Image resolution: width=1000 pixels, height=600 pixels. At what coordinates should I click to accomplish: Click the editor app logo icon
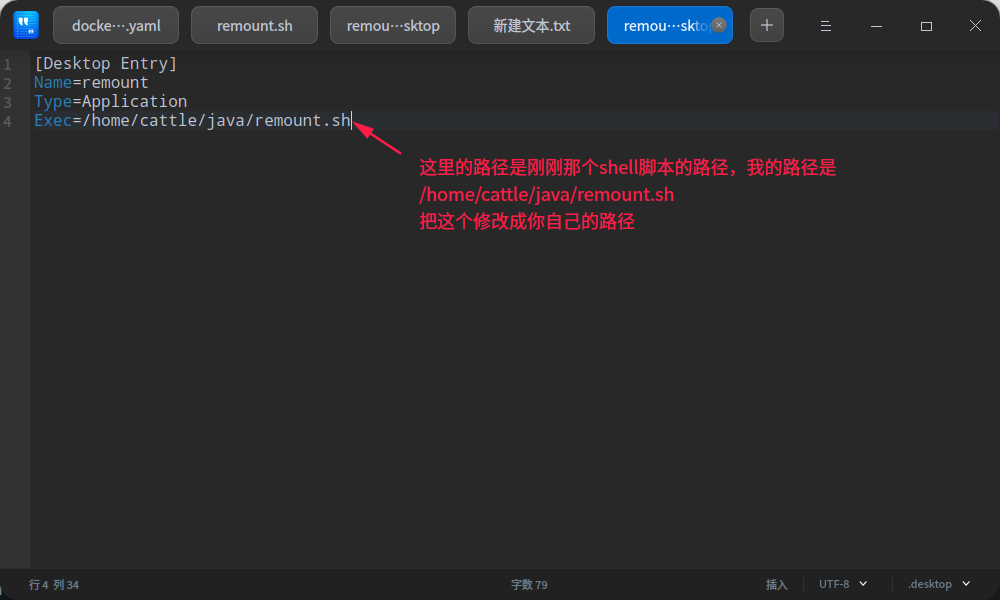coord(25,24)
